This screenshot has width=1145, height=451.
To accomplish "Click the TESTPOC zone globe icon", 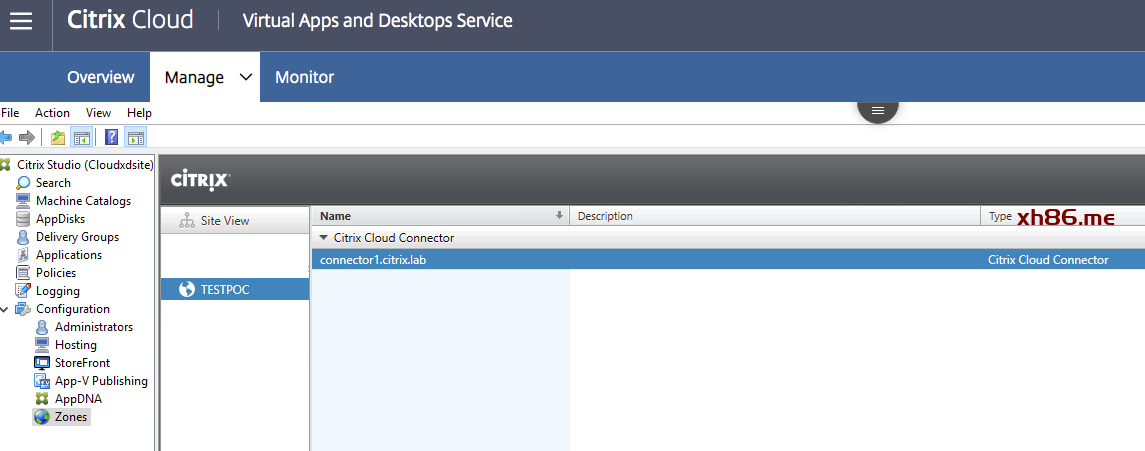I will (x=187, y=289).
